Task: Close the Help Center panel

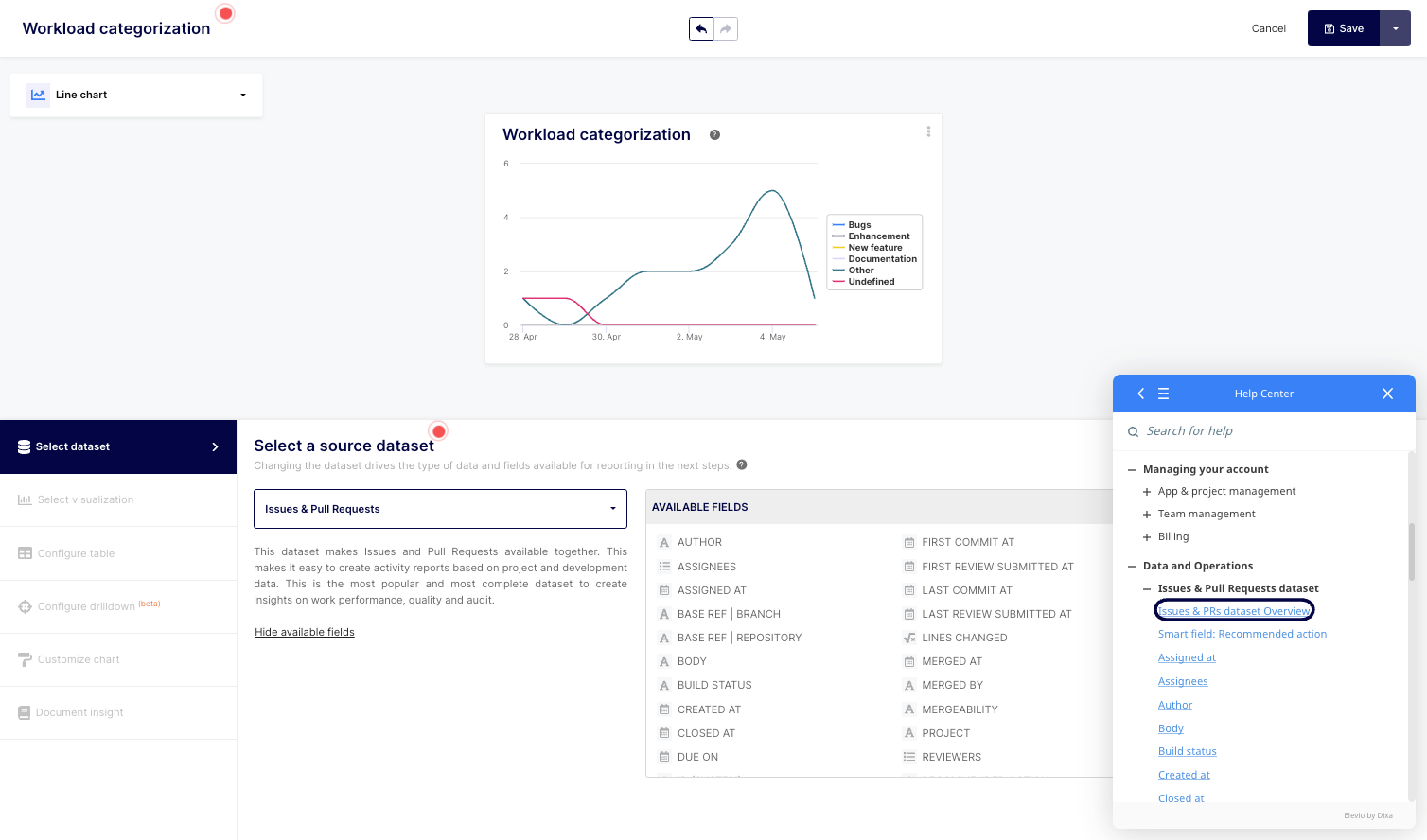Action: coord(1387,394)
